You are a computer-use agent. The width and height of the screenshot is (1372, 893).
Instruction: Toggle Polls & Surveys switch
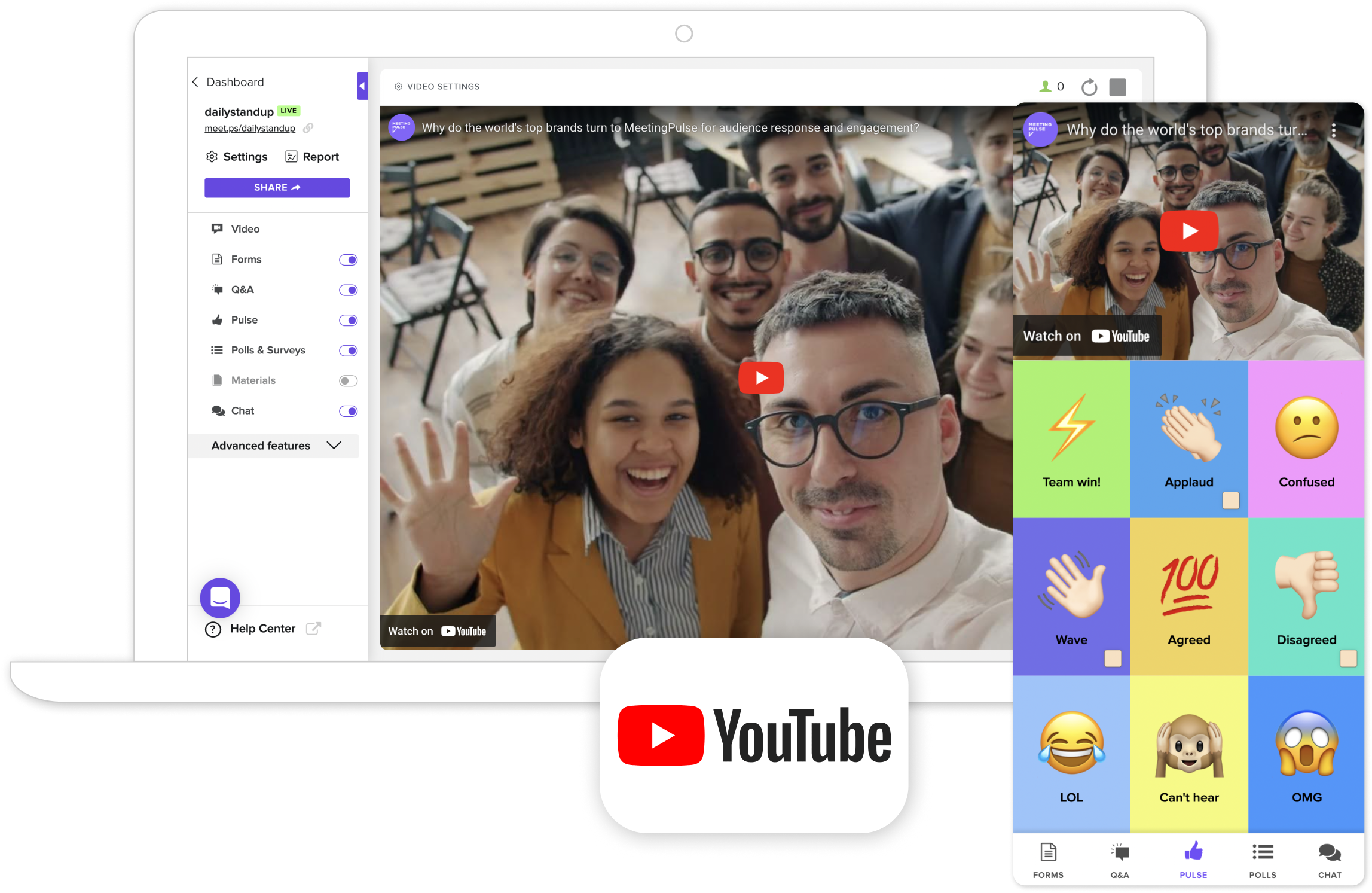(x=349, y=351)
